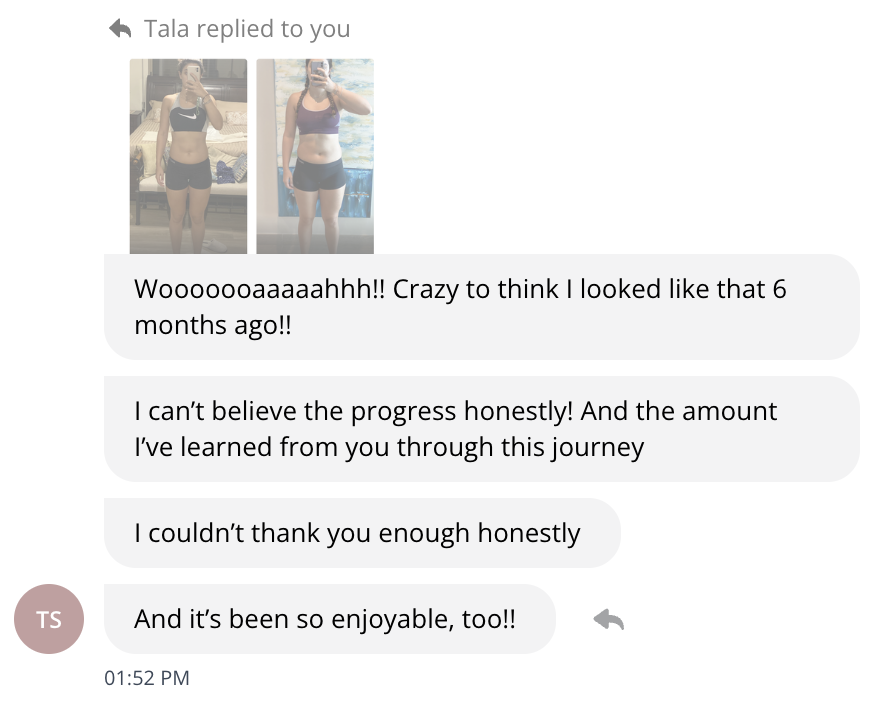888x710 pixels.
Task: Select Tala's name in the reply header
Action: click(x=167, y=28)
